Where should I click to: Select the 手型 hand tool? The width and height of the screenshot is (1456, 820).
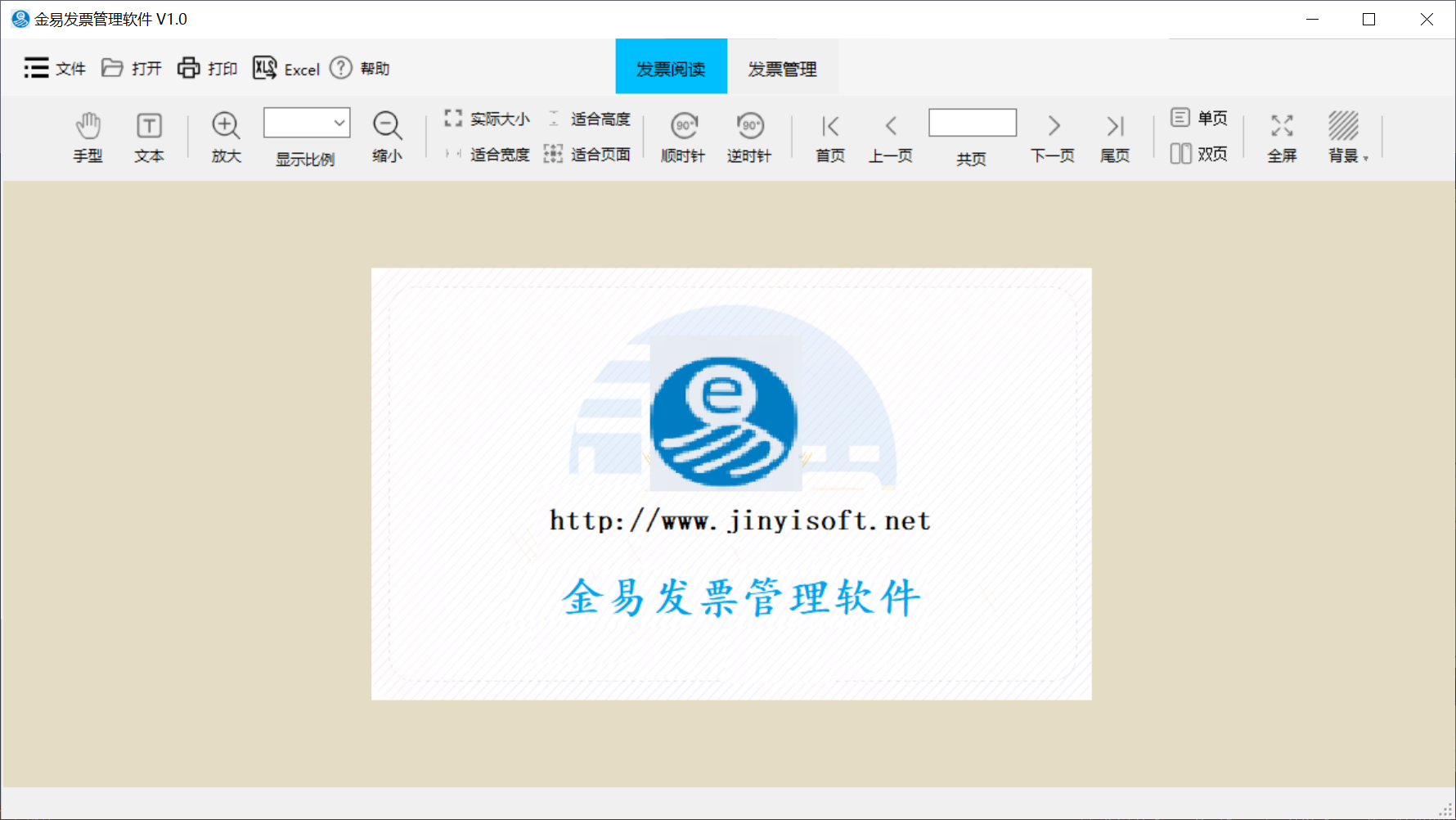(88, 137)
